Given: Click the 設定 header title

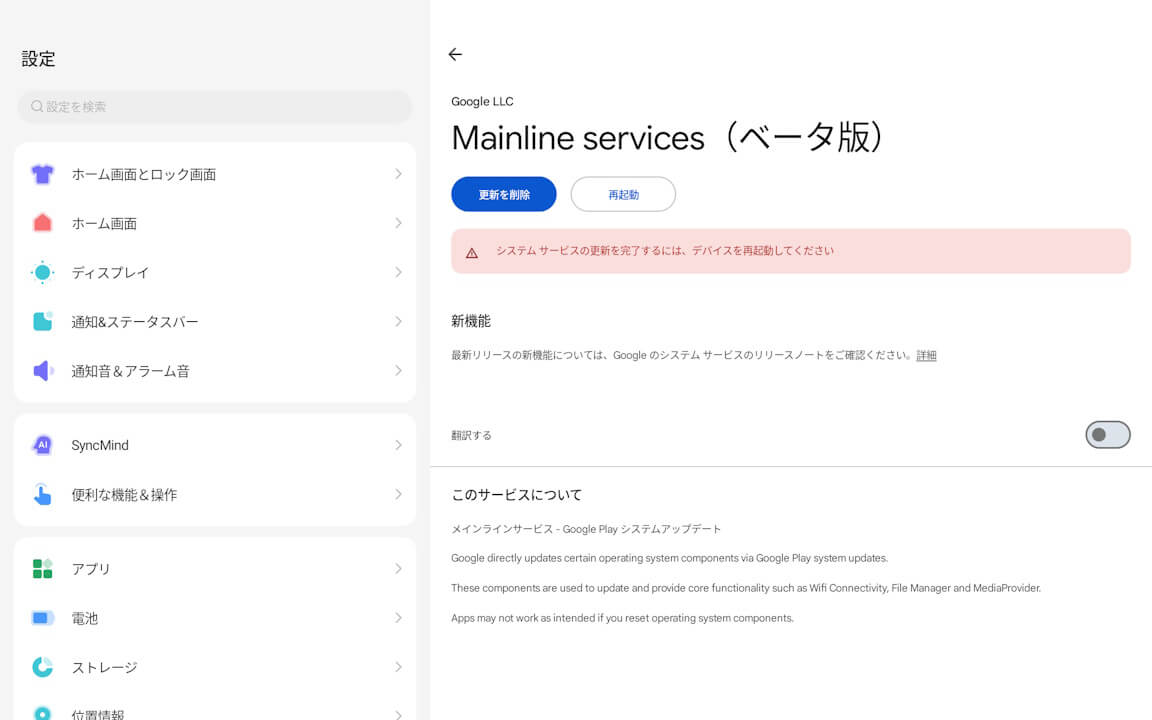Looking at the screenshot, I should pyautogui.click(x=38, y=59).
